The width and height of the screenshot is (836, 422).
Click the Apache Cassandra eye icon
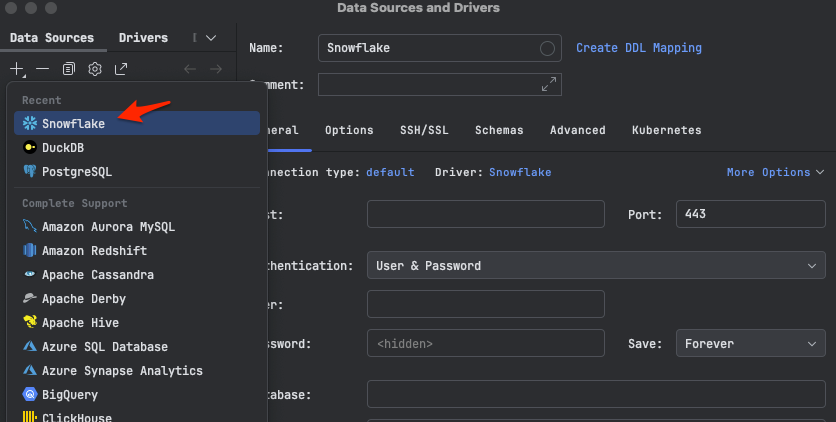(30, 274)
